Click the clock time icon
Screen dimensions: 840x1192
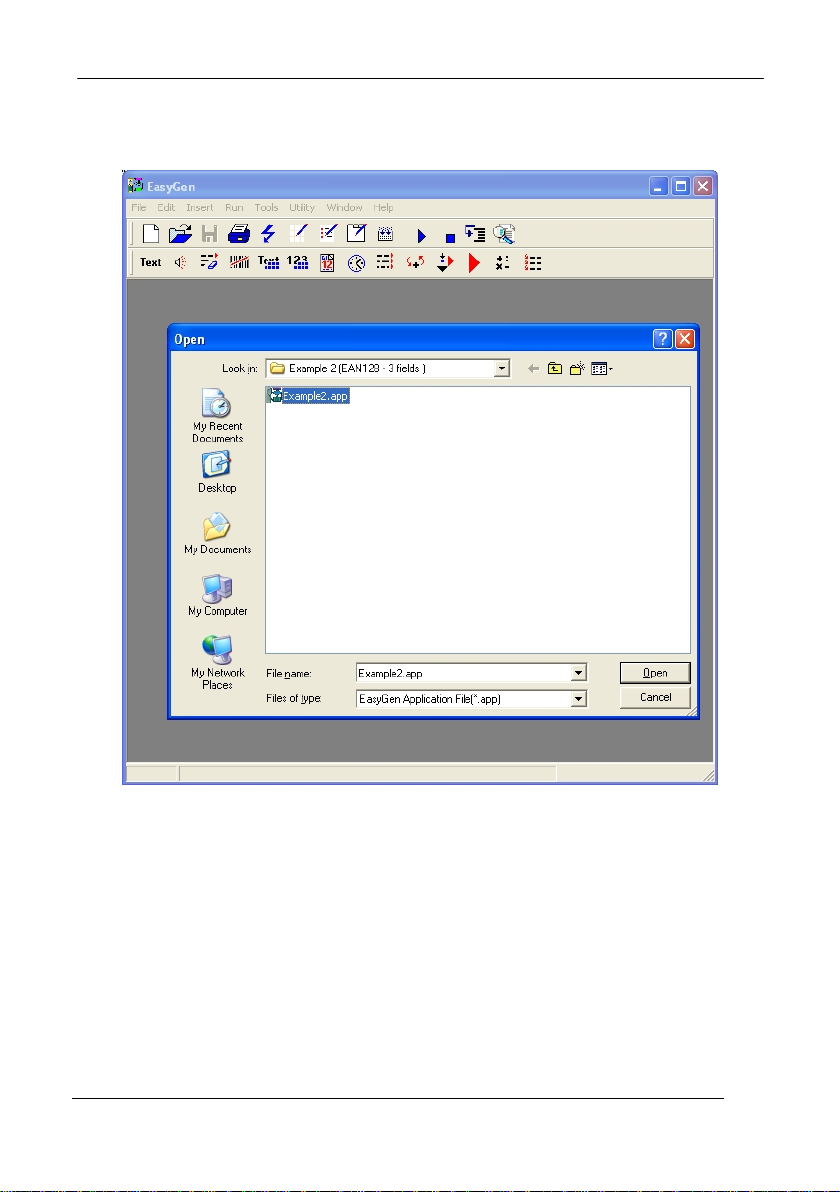click(x=357, y=263)
